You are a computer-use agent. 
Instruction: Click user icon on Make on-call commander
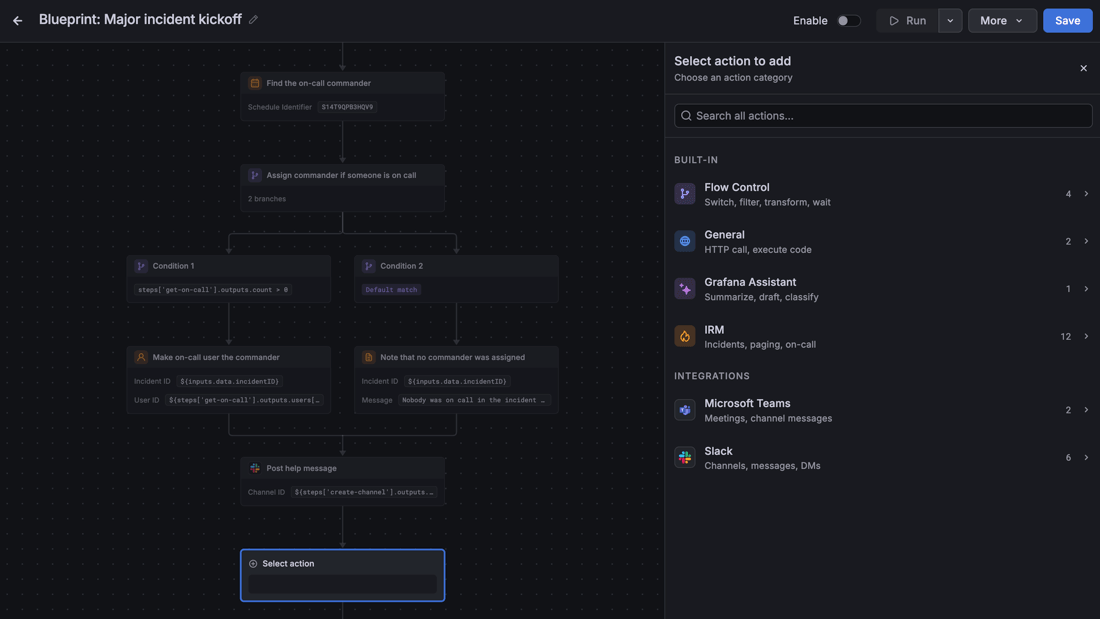point(141,357)
